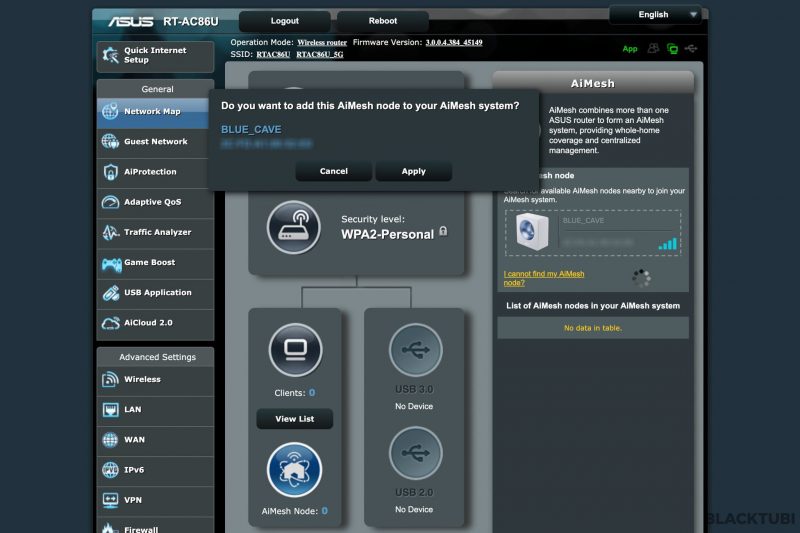Click the VPN monitor icon
The image size is (800, 533).
pyautogui.click(x=110, y=500)
